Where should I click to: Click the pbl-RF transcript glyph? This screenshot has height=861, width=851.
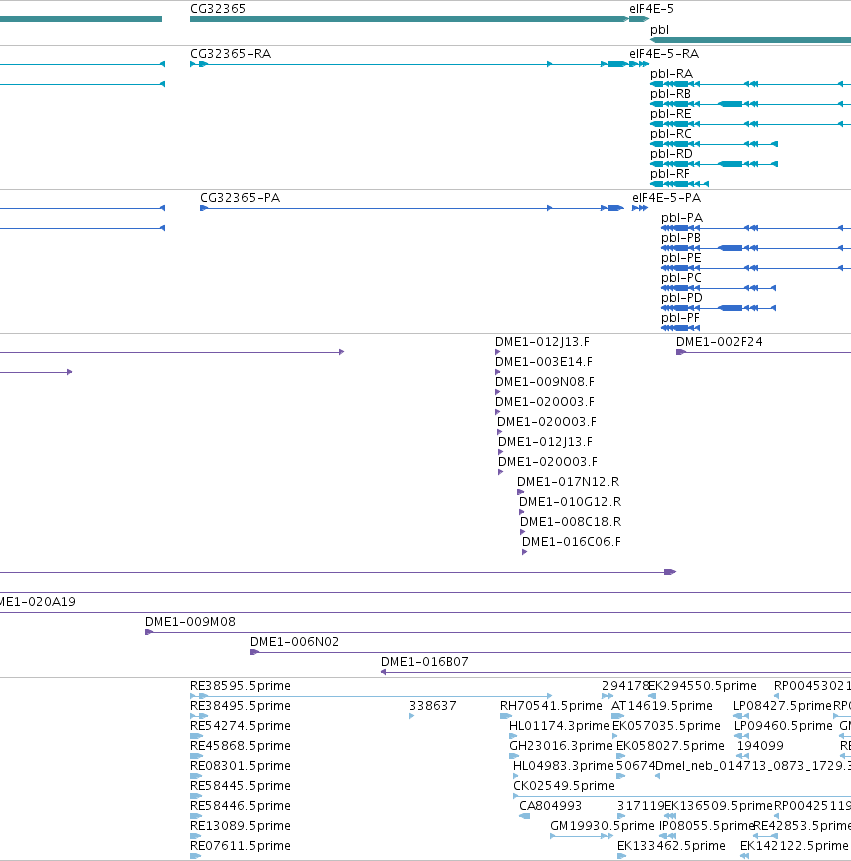[679, 184]
